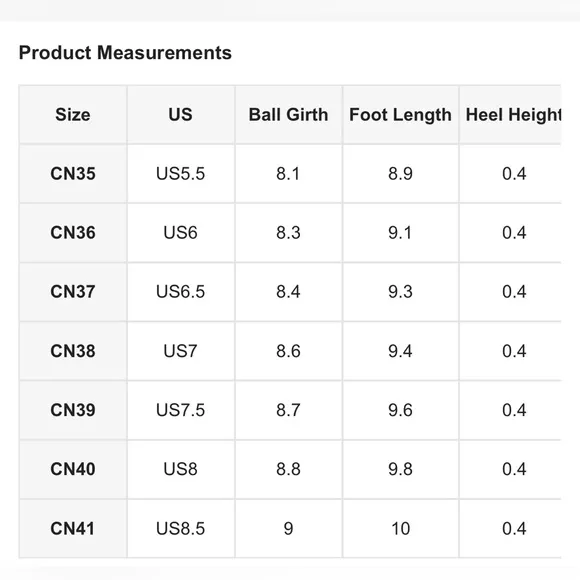The width and height of the screenshot is (580, 580).
Task: Select the Size column header
Action: [x=73, y=115]
